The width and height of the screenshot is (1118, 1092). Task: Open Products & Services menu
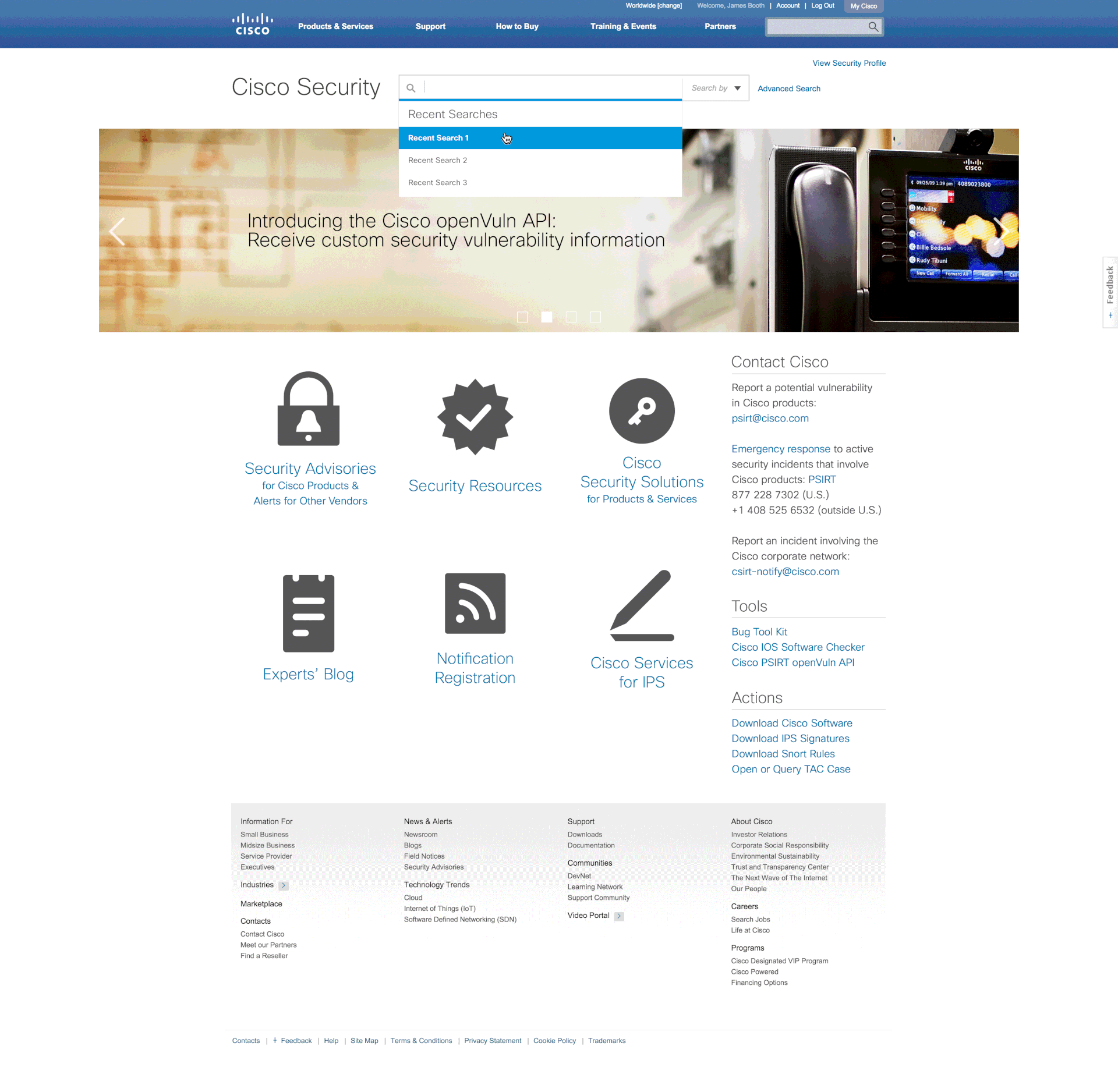pos(335,26)
